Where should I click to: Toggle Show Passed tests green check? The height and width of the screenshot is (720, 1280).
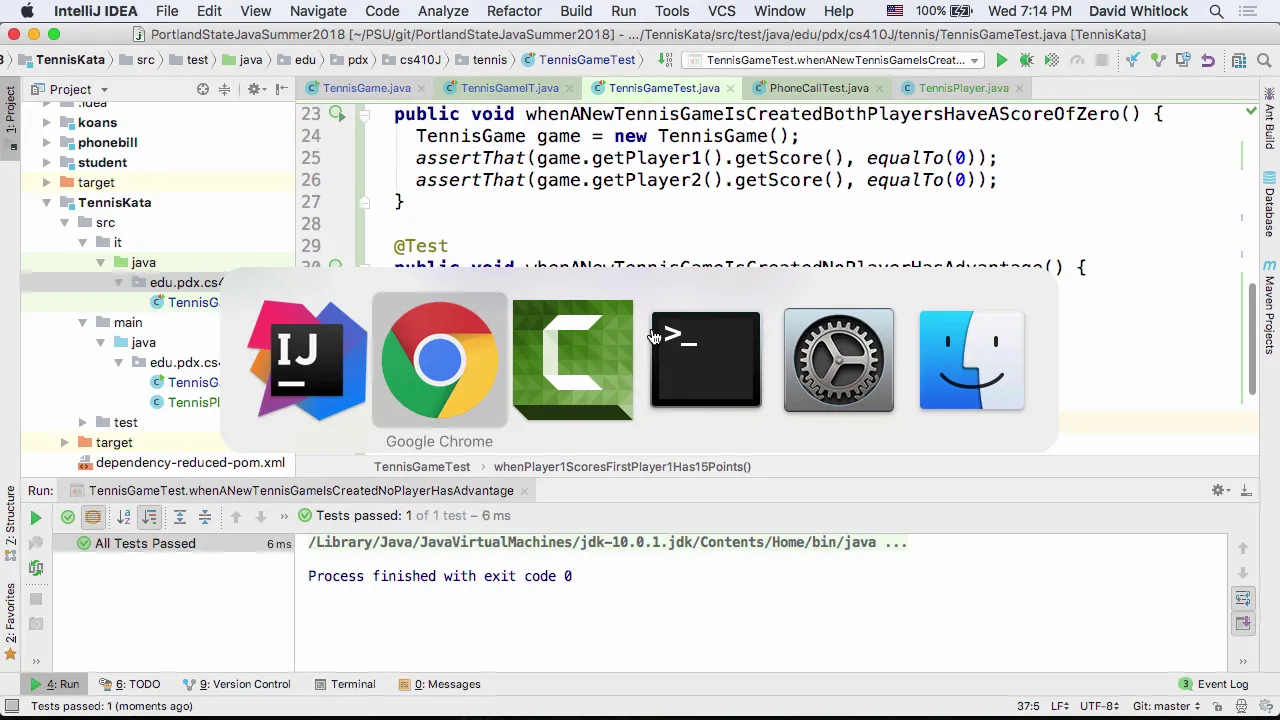(68, 517)
